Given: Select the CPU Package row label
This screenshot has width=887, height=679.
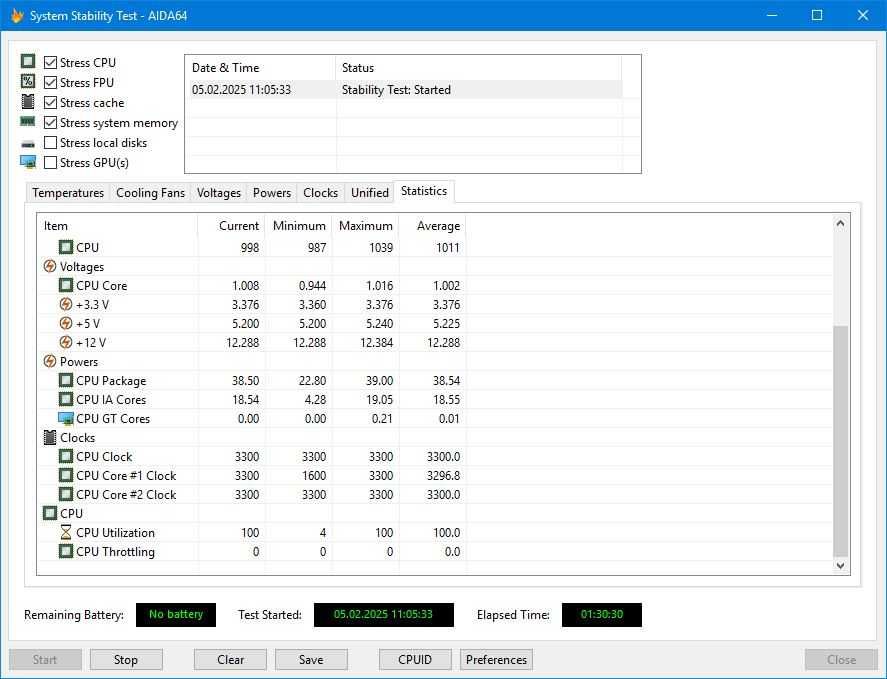Looking at the screenshot, I should pyautogui.click(x=111, y=381).
